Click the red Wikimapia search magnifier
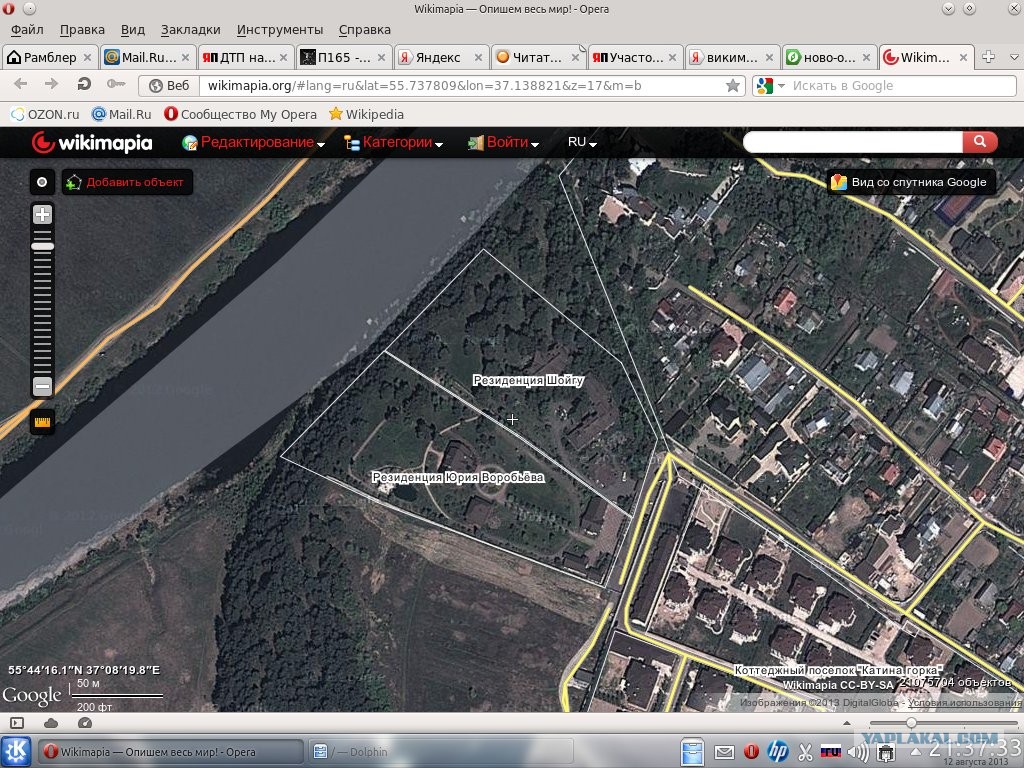 click(x=978, y=142)
